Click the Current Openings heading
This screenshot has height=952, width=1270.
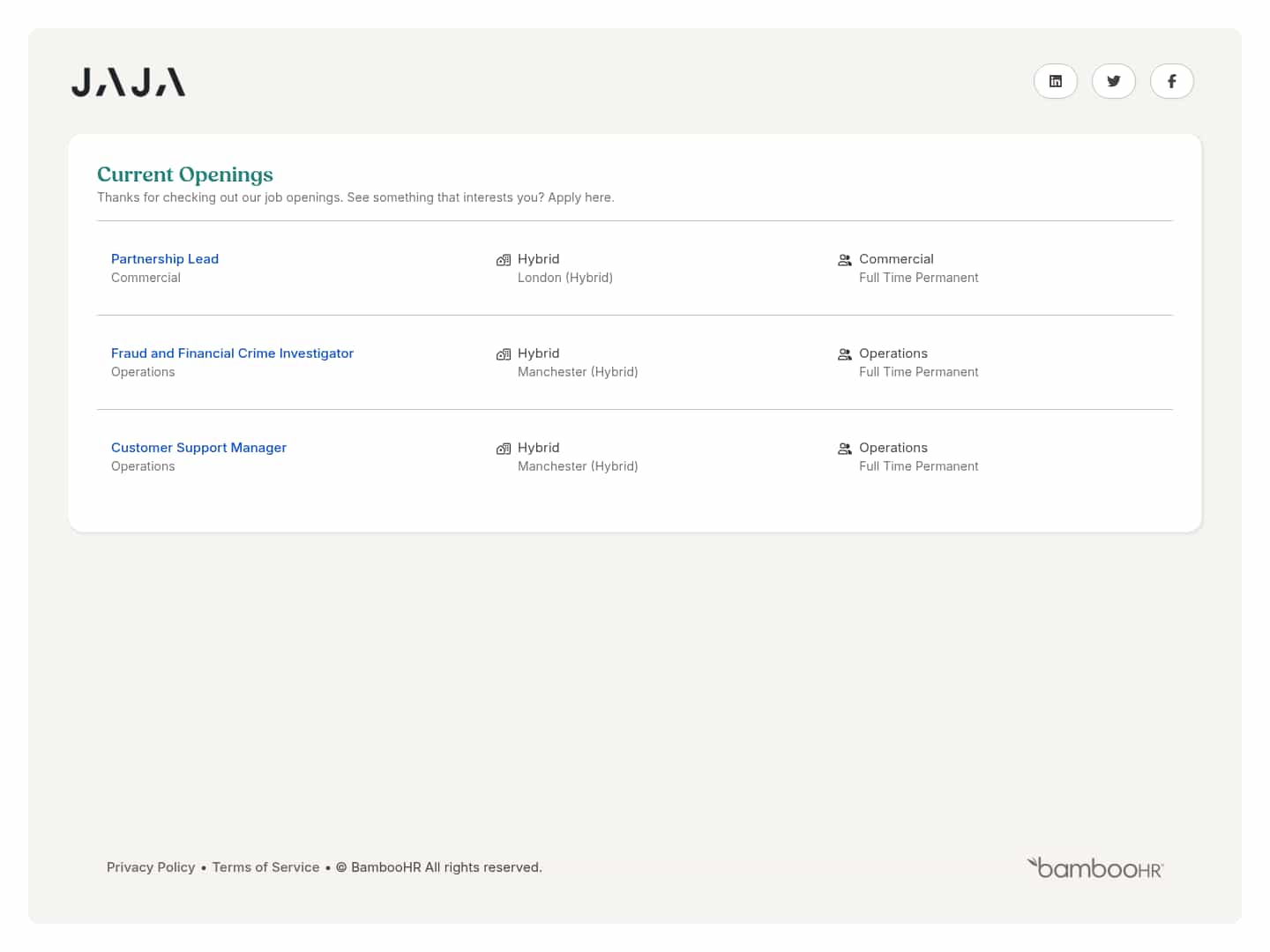click(x=185, y=175)
